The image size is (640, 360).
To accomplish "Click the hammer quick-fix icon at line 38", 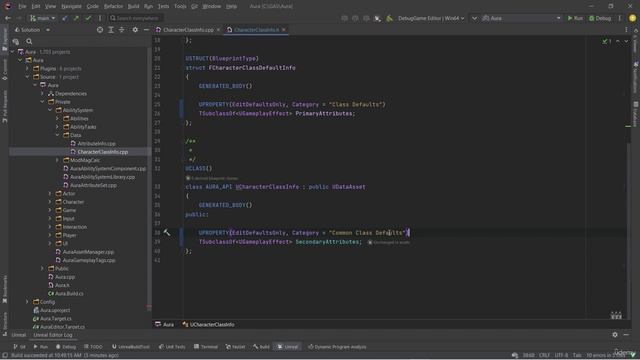I will pos(167,232).
